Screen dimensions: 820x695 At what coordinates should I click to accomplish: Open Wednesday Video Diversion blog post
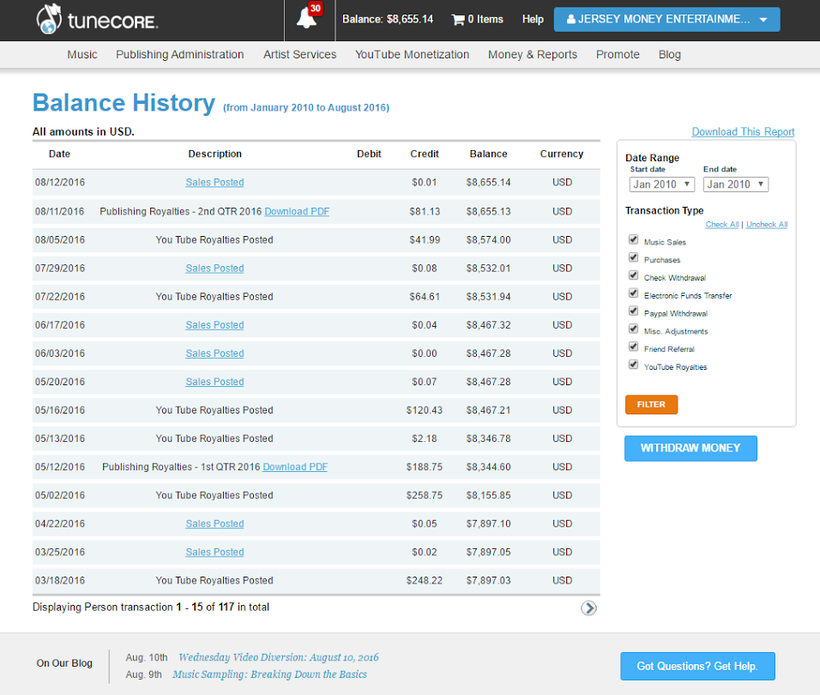(x=279, y=657)
